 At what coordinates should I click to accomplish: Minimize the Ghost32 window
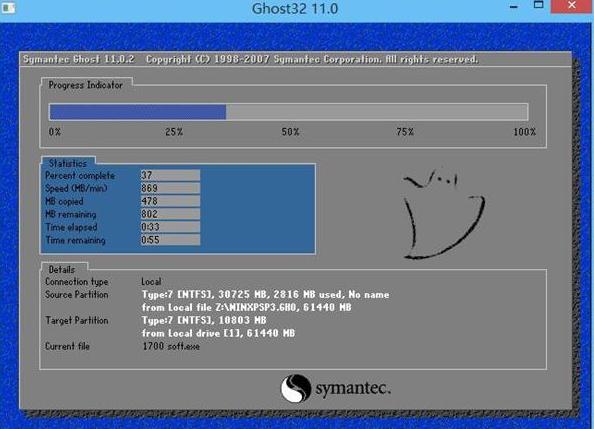tap(514, 6)
